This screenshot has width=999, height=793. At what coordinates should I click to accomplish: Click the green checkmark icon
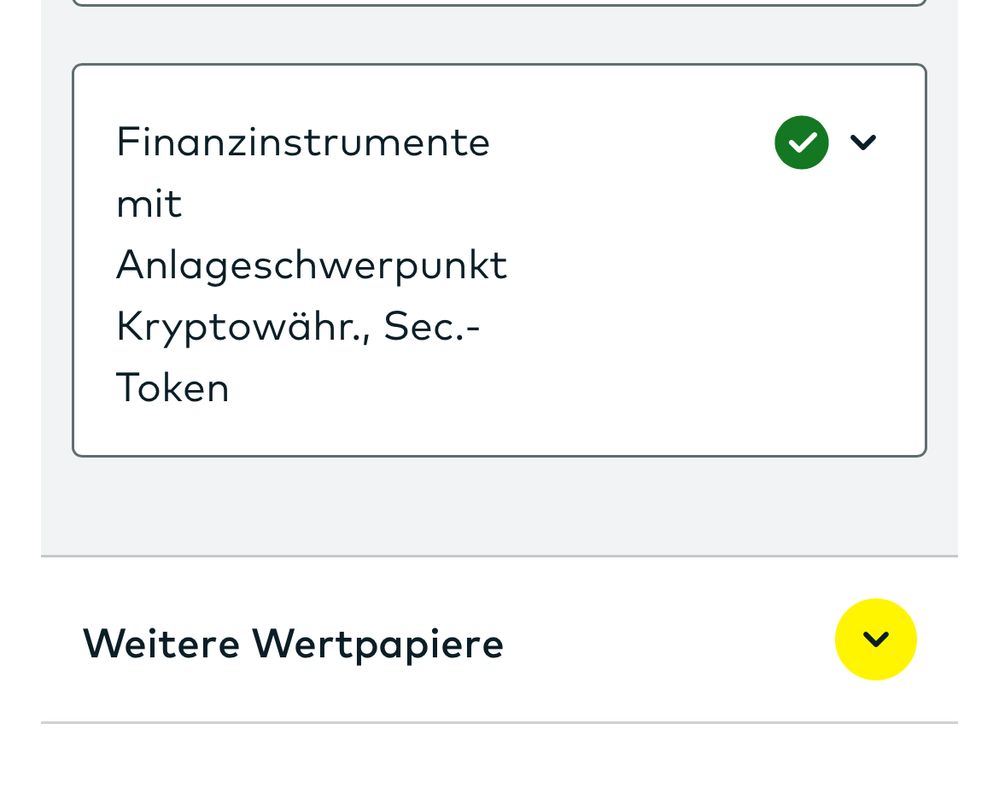(x=801, y=142)
